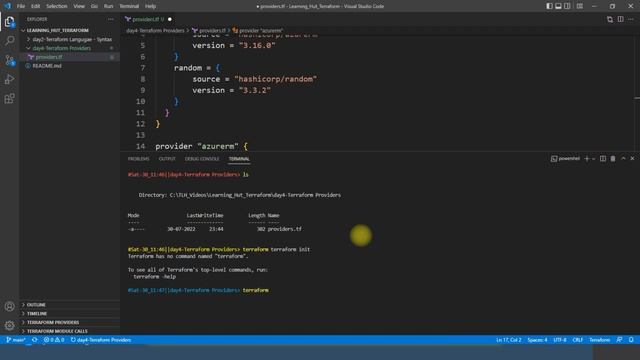Open the Edit menu
The height and width of the screenshot is (360, 640).
36,6
